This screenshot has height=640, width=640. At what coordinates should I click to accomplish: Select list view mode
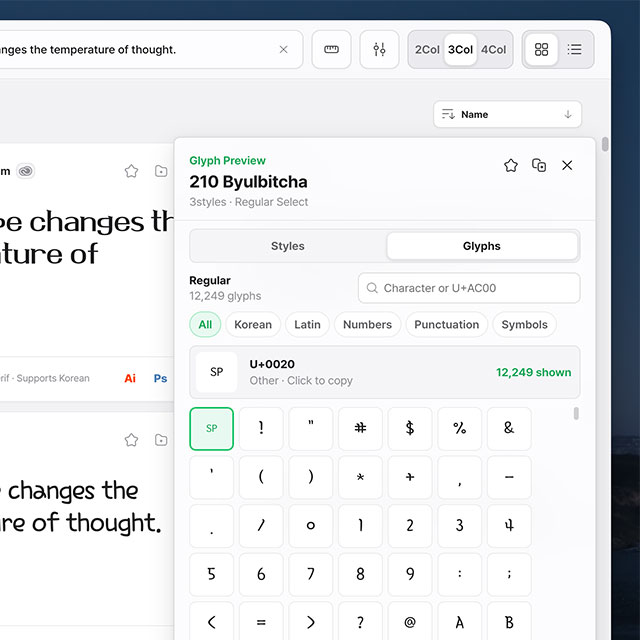tap(574, 49)
